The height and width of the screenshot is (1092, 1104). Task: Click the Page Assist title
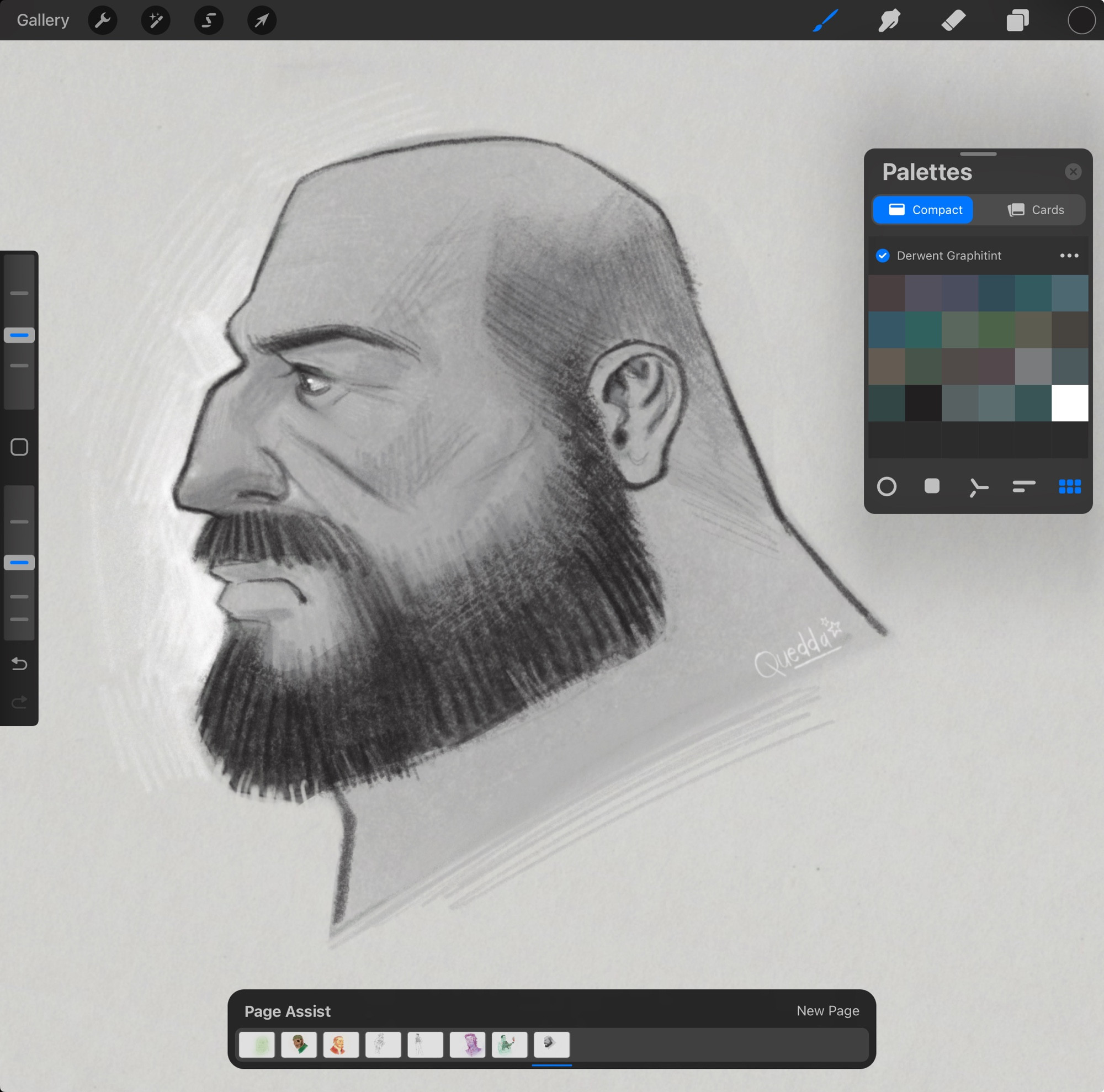[288, 1011]
